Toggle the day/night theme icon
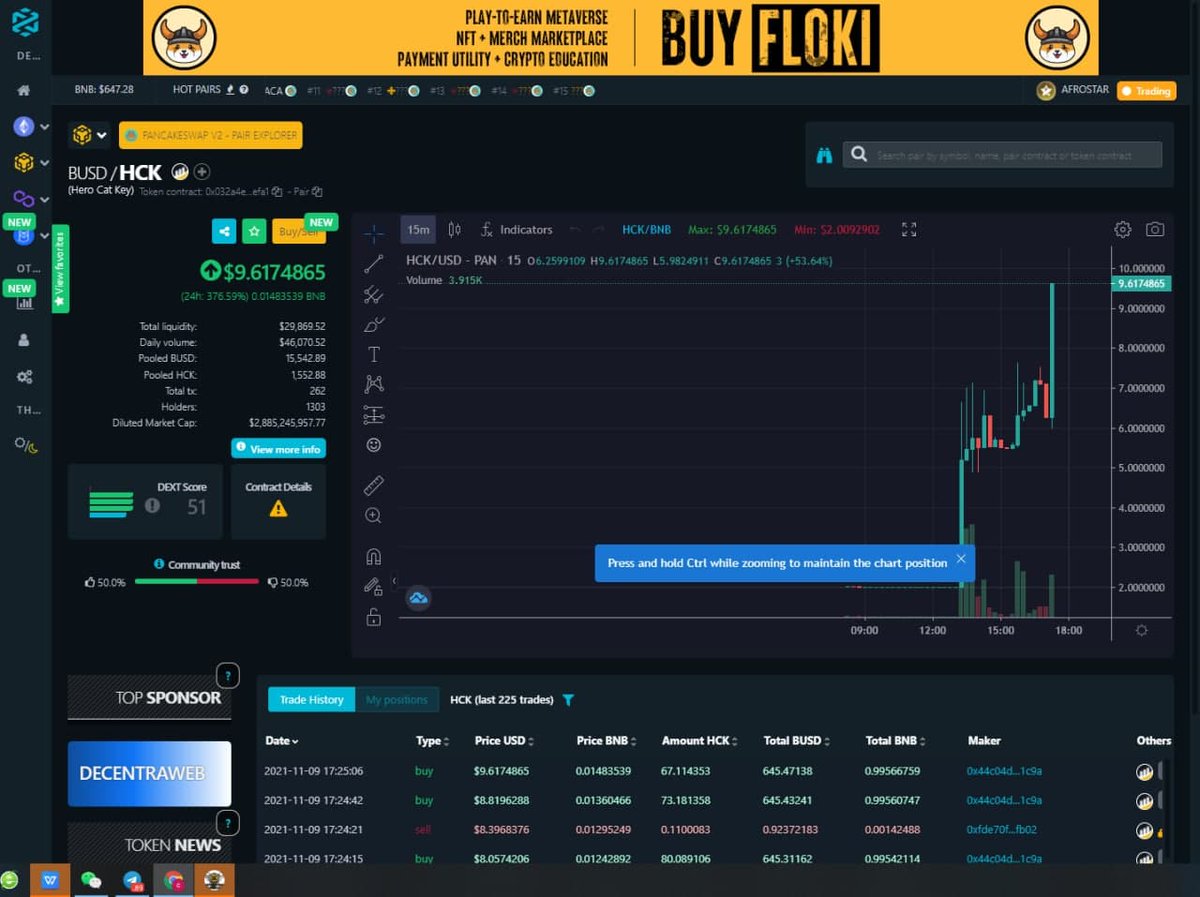The image size is (1200, 897). pyautogui.click(x=25, y=445)
